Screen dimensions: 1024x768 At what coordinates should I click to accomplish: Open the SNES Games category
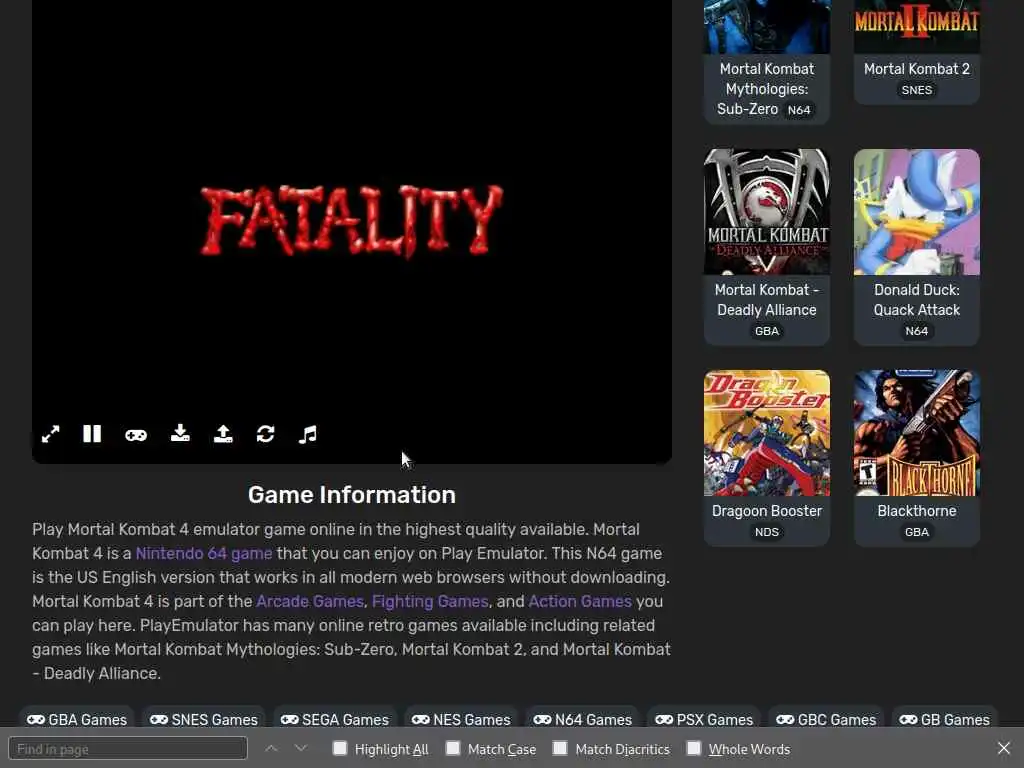tap(204, 720)
